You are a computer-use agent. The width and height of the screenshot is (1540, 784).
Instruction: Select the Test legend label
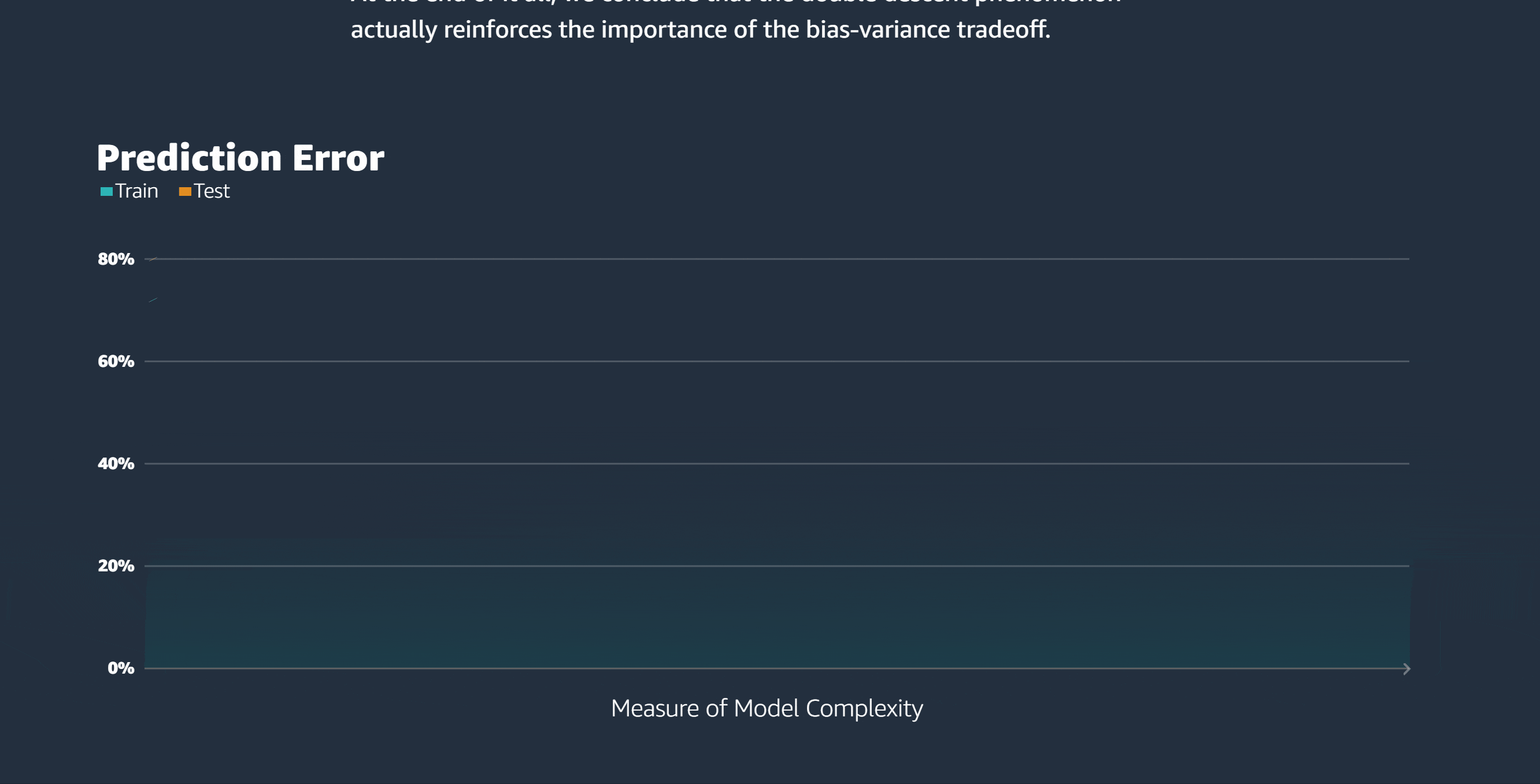point(212,191)
